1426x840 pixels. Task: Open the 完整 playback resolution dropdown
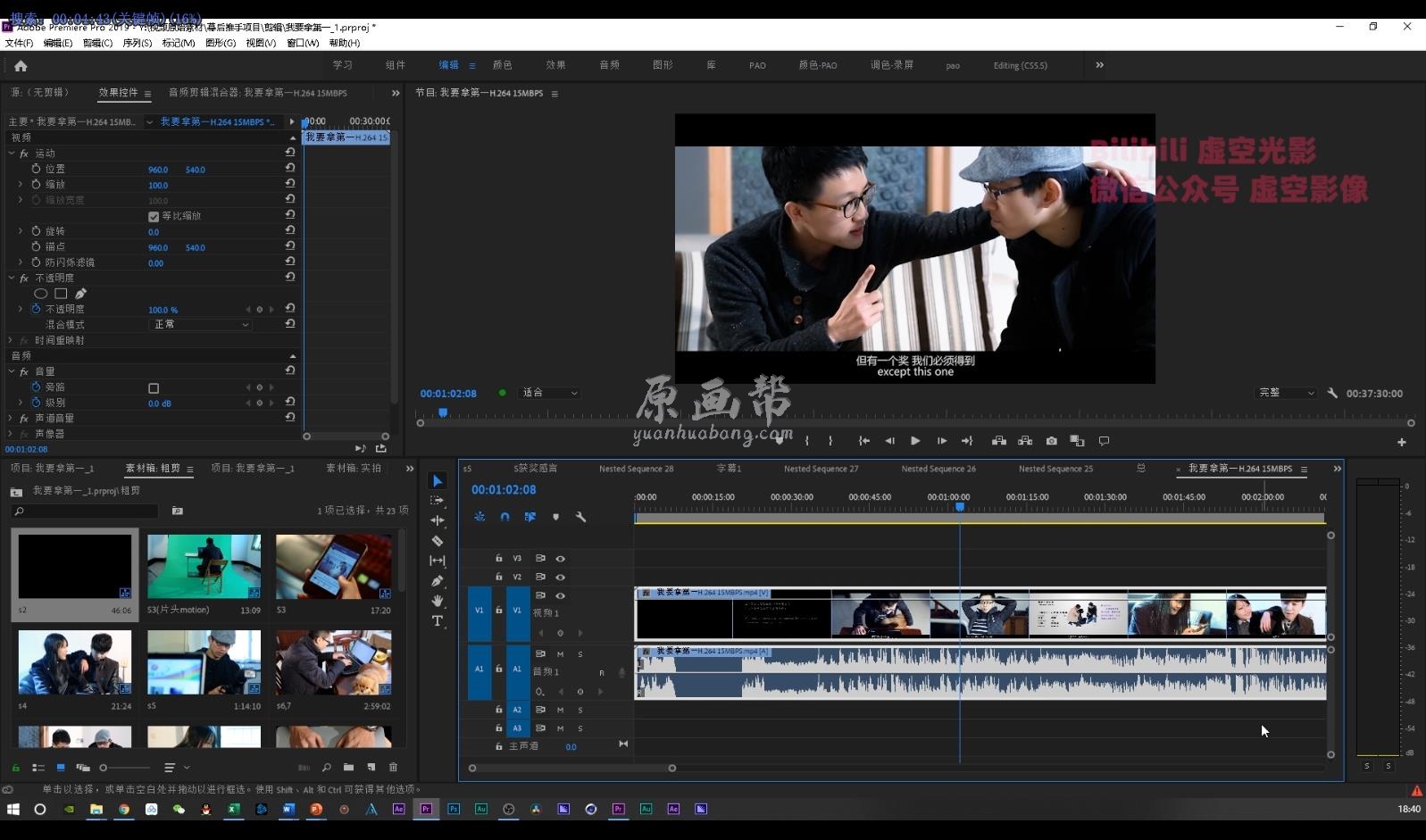click(x=1286, y=393)
